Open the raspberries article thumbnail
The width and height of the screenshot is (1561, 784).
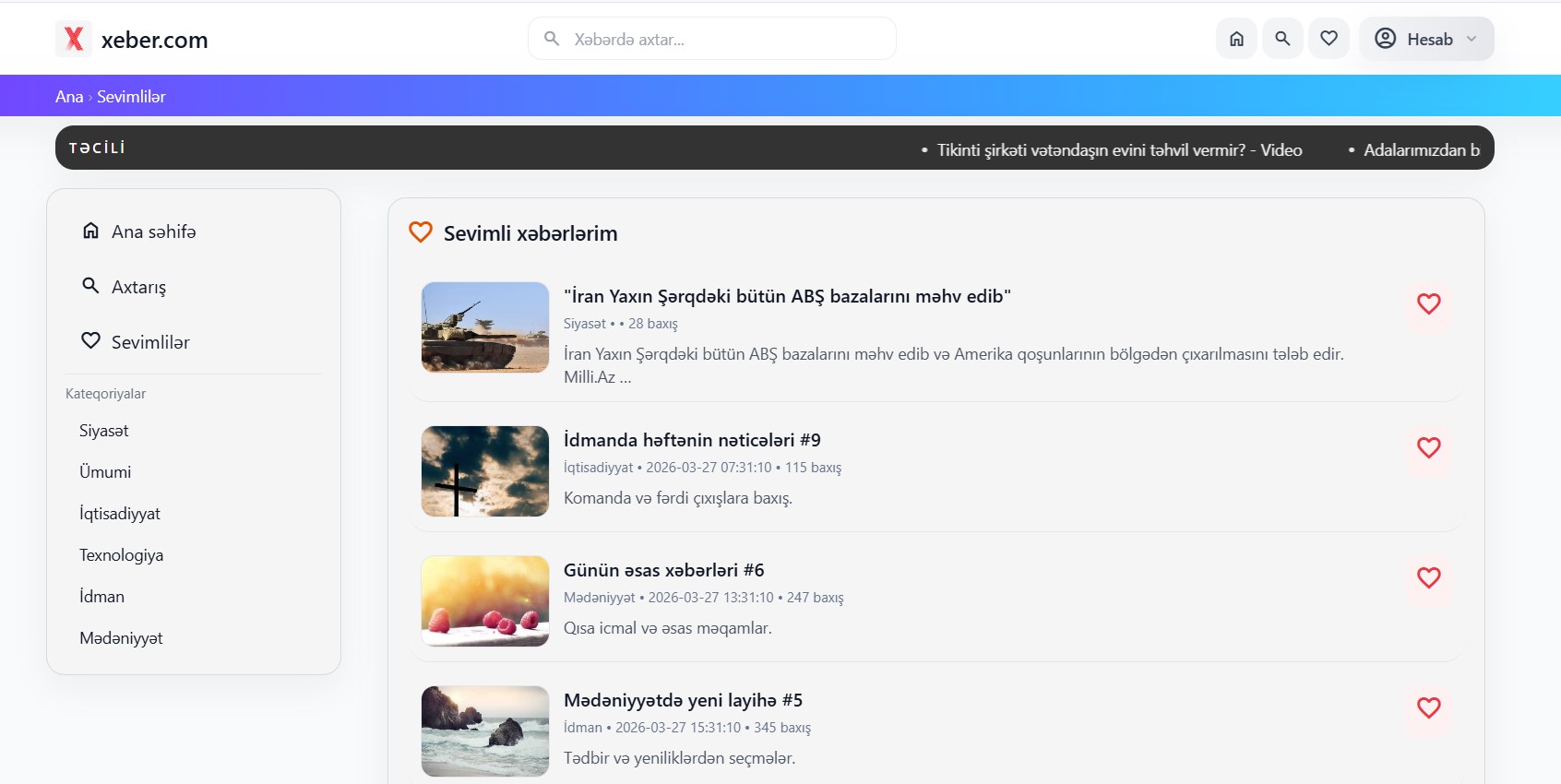[485, 601]
